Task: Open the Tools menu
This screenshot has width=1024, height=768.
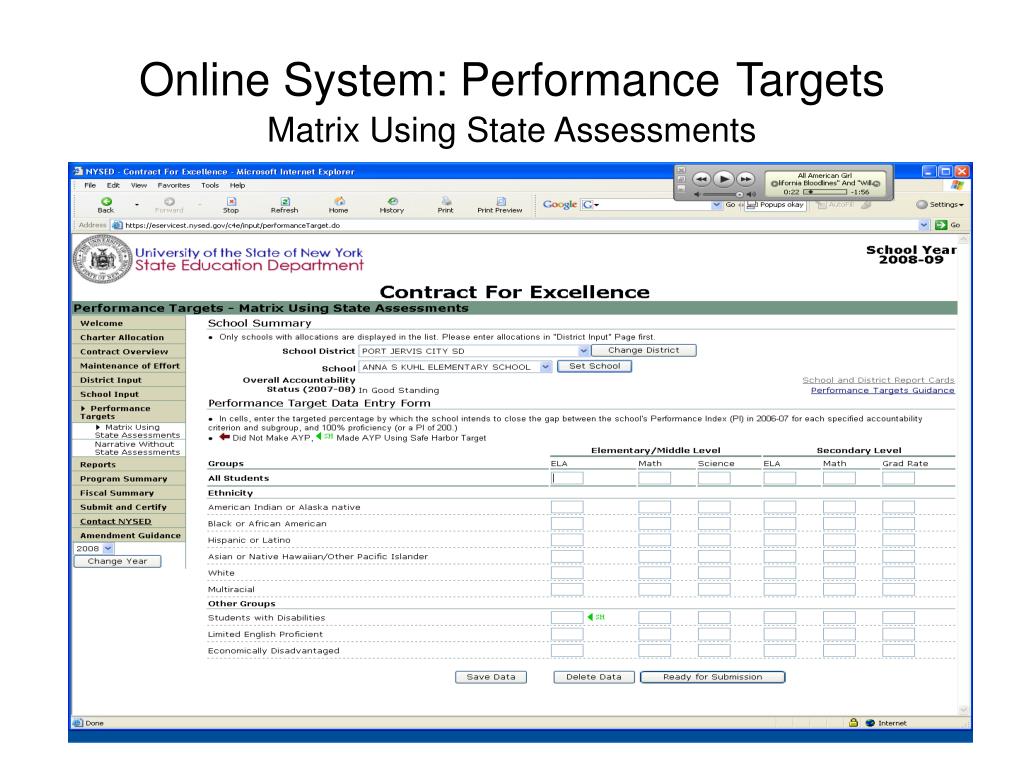Action: [210, 185]
